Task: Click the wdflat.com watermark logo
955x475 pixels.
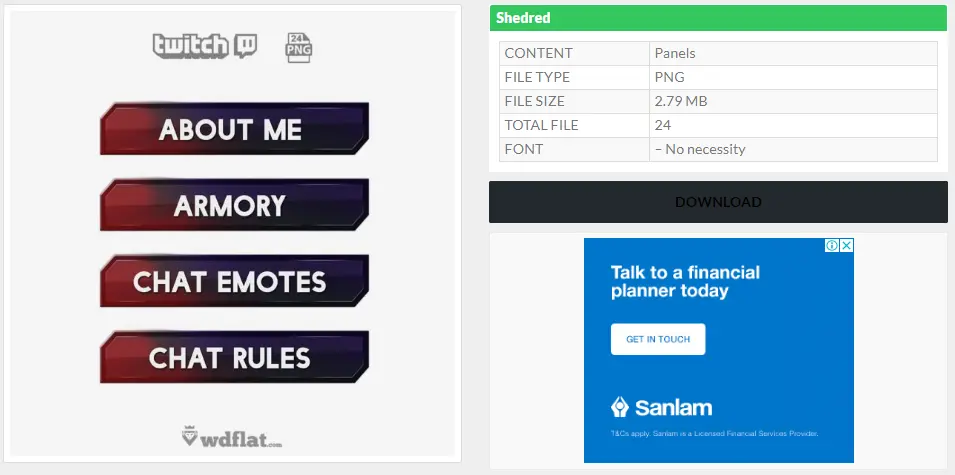Action: pos(232,437)
